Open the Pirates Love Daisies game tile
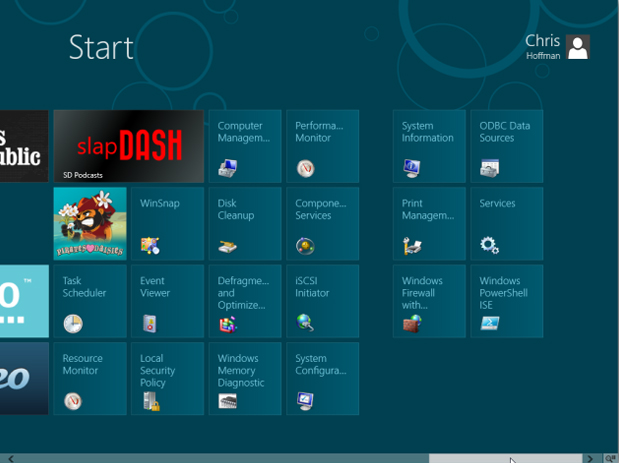Viewport: 619px width, 463px height. (90, 223)
